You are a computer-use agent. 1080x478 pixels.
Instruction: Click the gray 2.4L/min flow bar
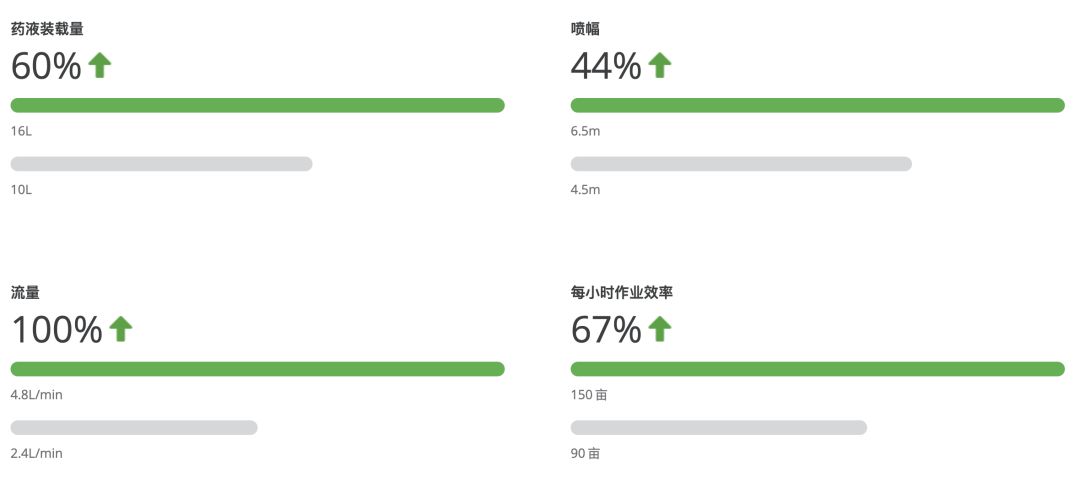[x=134, y=428]
